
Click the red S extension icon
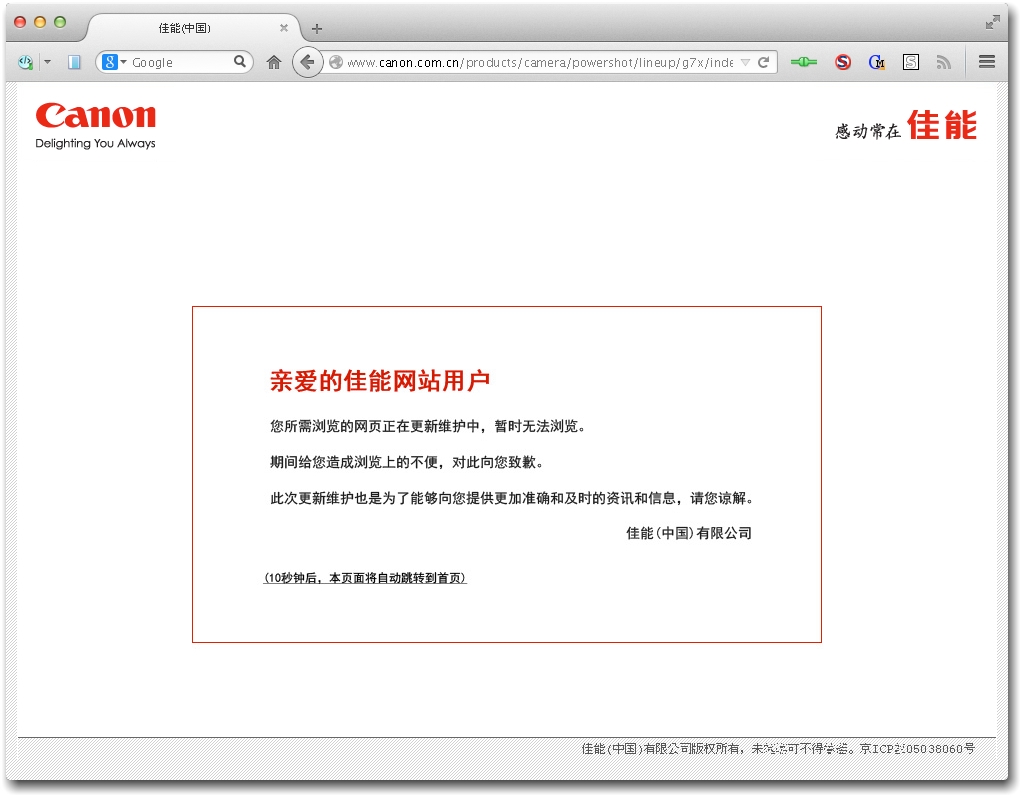(843, 62)
